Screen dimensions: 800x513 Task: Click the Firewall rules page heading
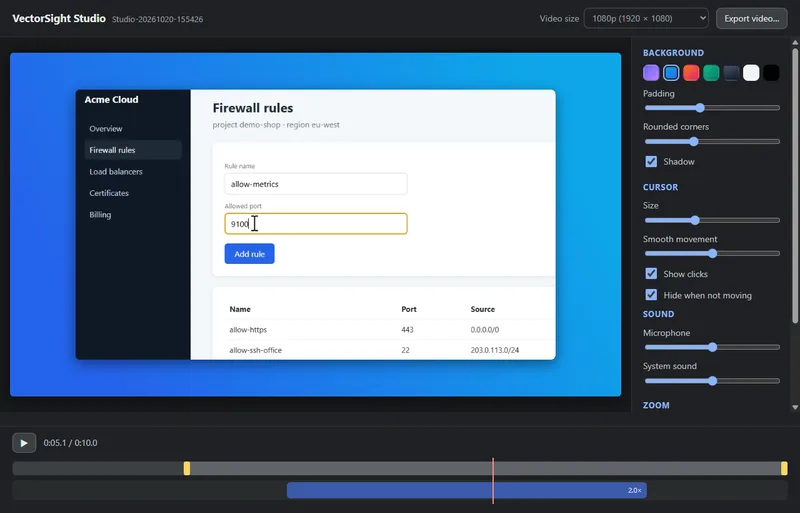(253, 108)
